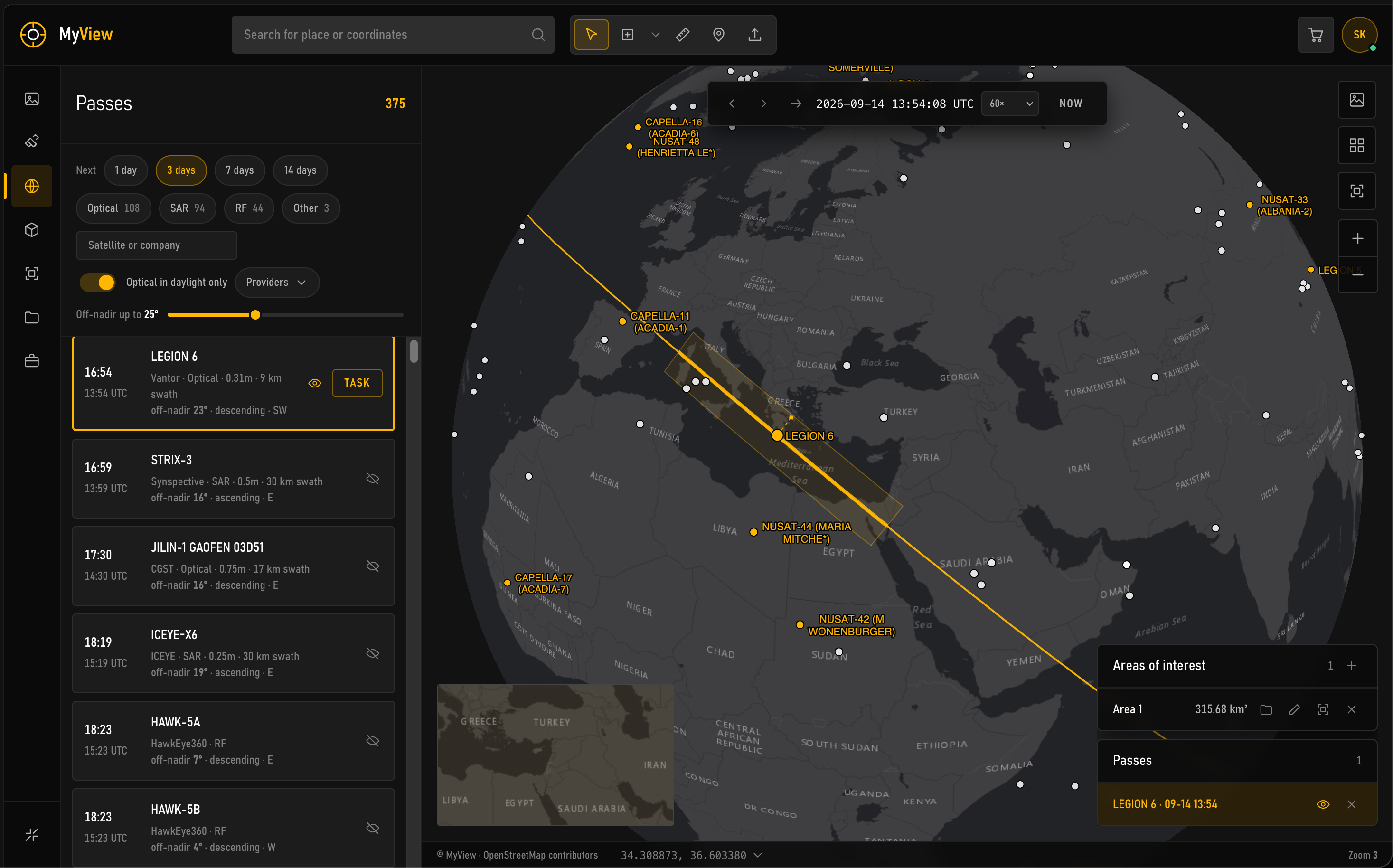
Task: Edit Area 1 with pencil icon
Action: (1294, 709)
